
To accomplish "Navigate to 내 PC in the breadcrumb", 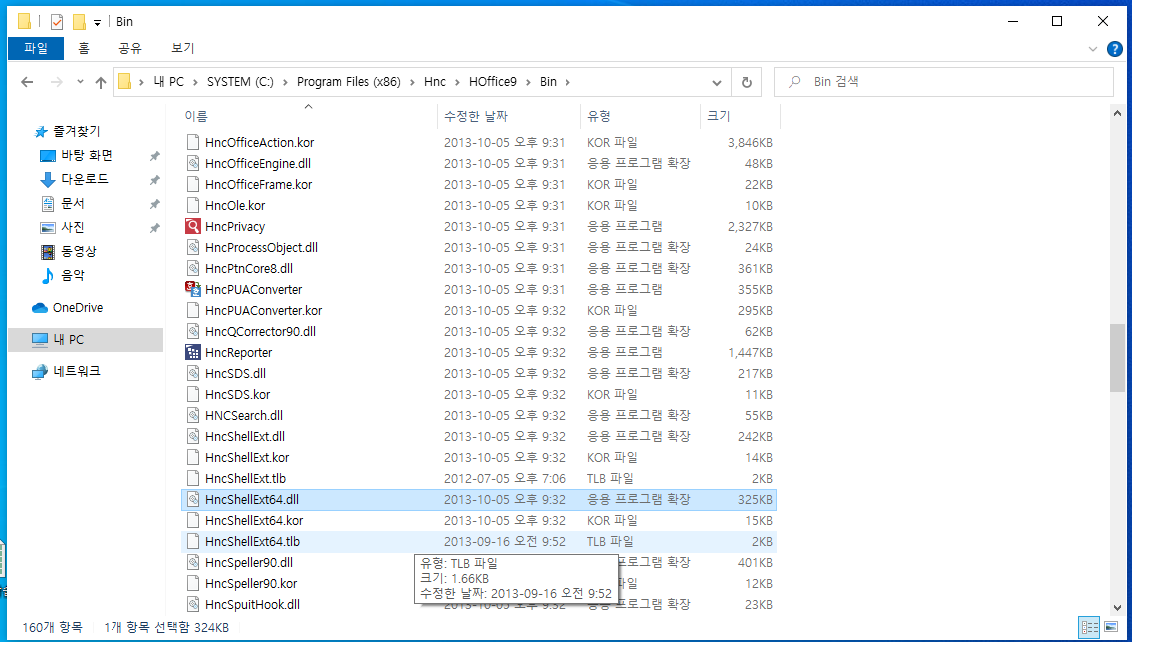I will pos(169,82).
